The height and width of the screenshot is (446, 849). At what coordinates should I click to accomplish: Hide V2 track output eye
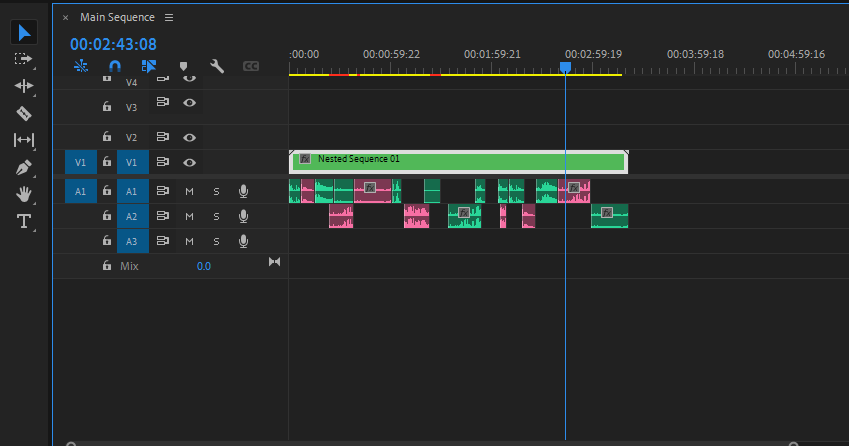tap(189, 137)
